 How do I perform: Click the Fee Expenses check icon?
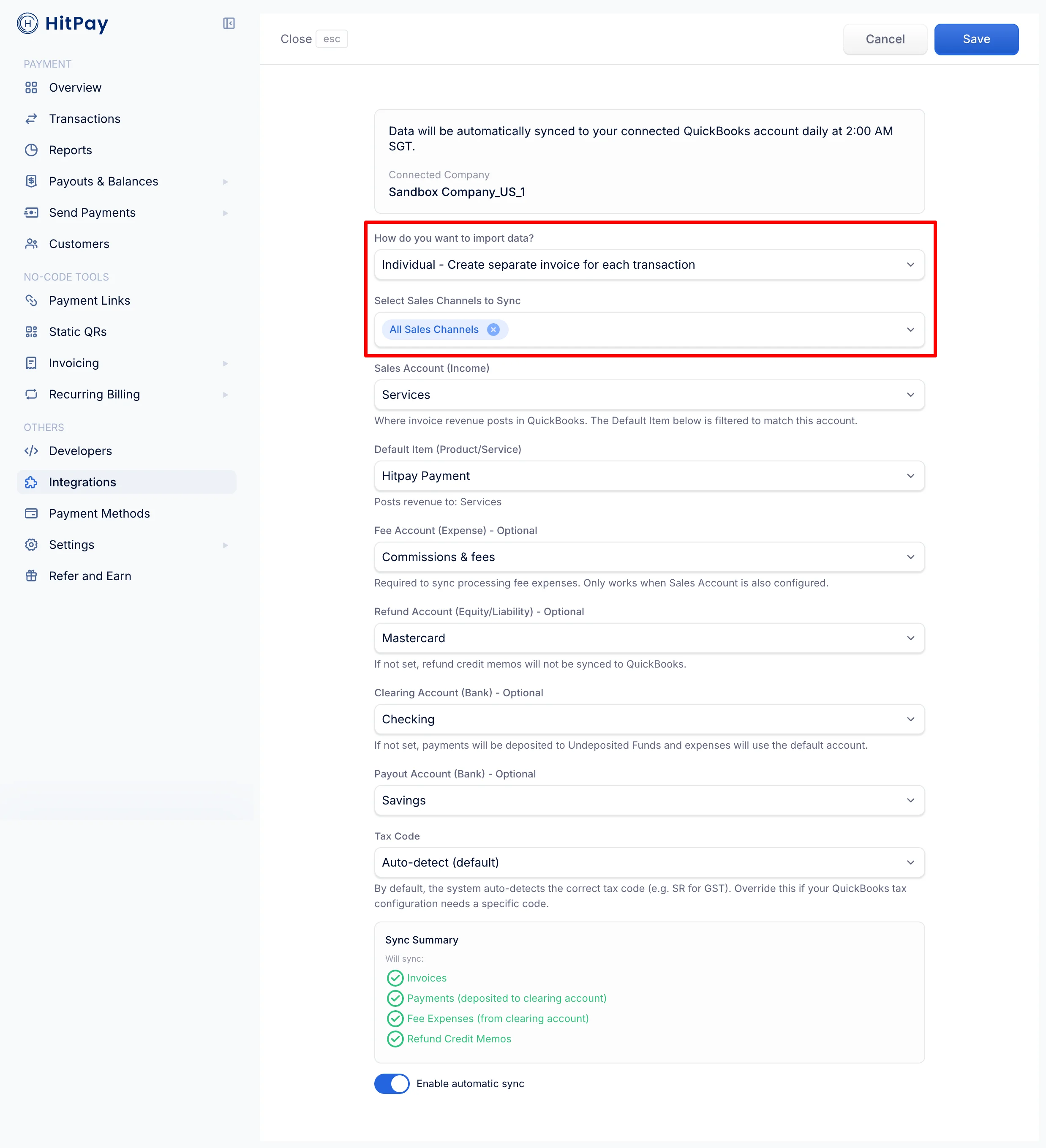click(395, 1019)
